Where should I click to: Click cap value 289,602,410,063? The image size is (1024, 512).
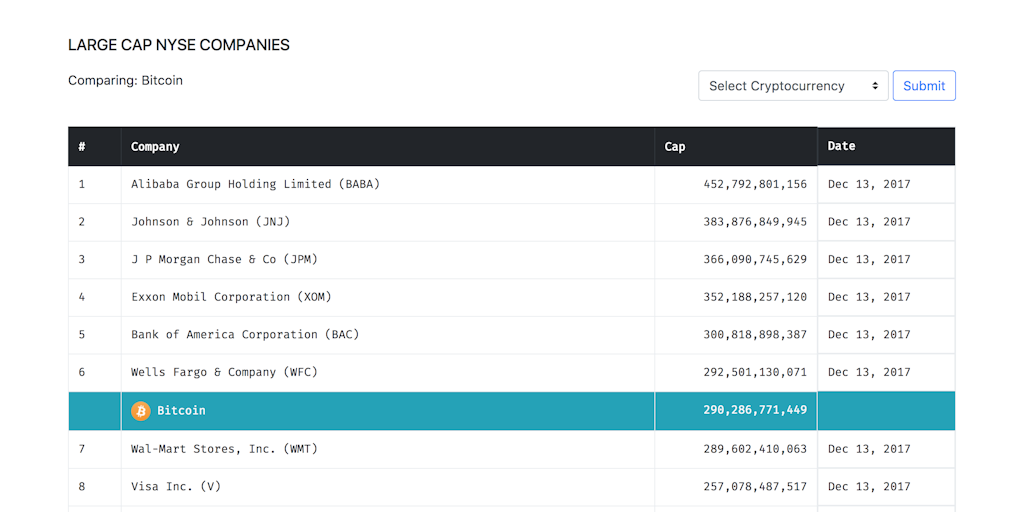755,449
